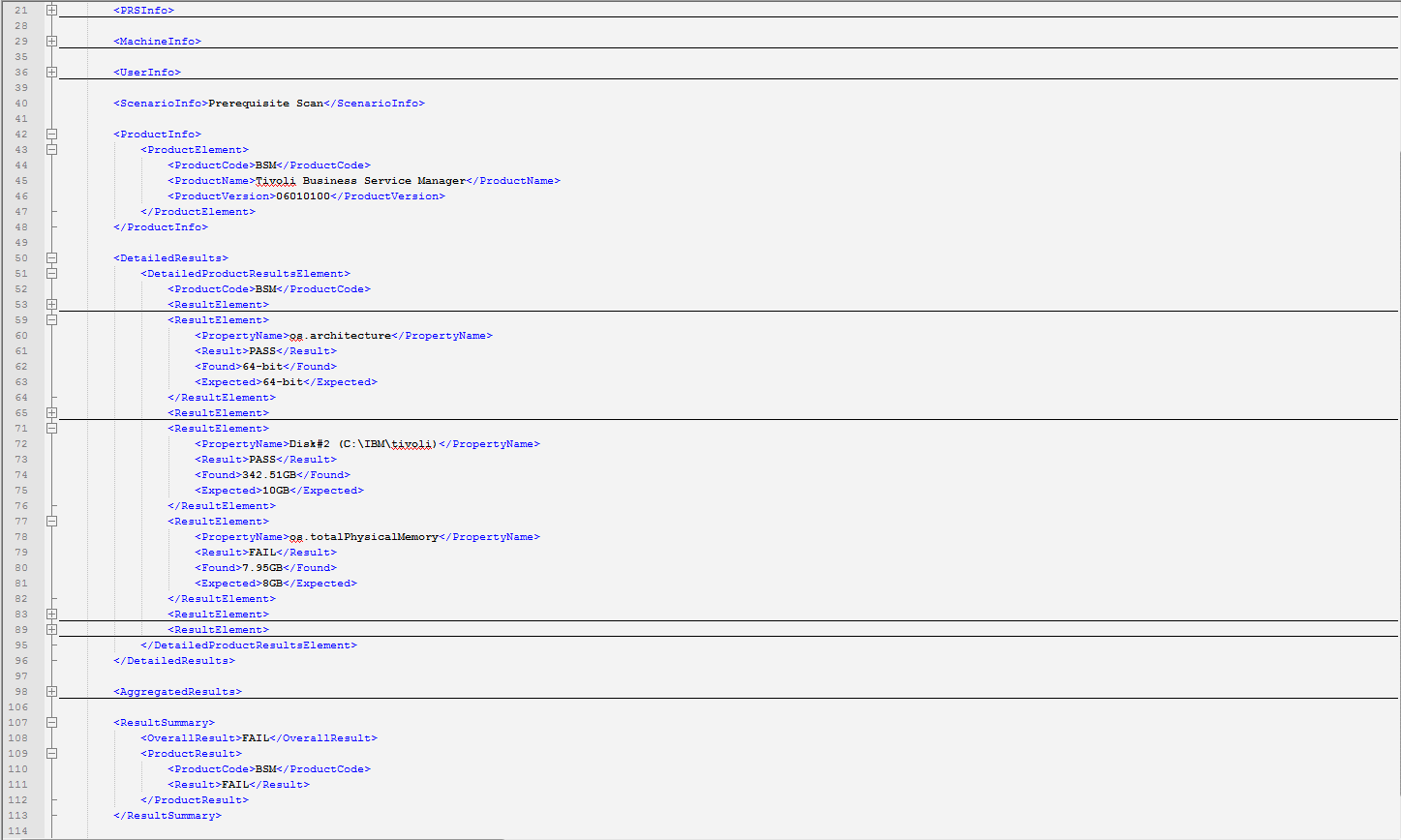Screen dimensions: 1401x840
Task: Expand the collapsed ResultElement on line 83
Action: (51, 614)
